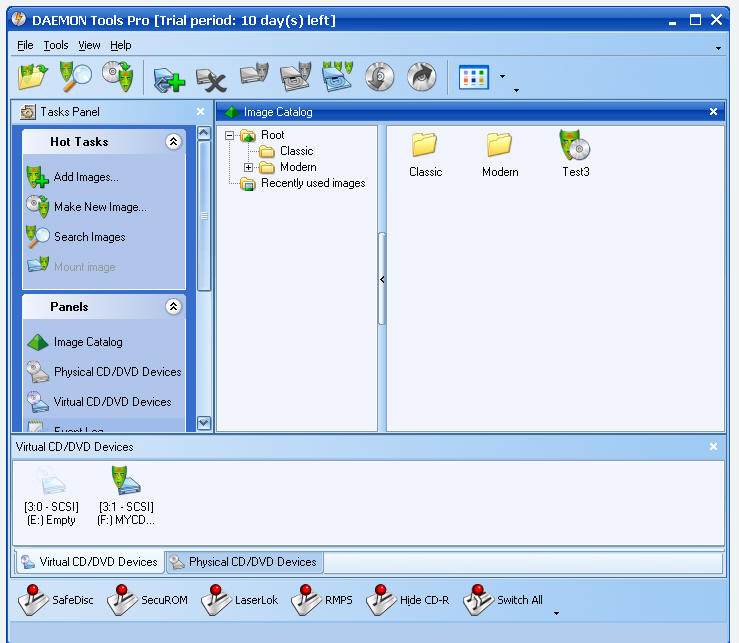Toggle the Switch All emulation switch

503,600
